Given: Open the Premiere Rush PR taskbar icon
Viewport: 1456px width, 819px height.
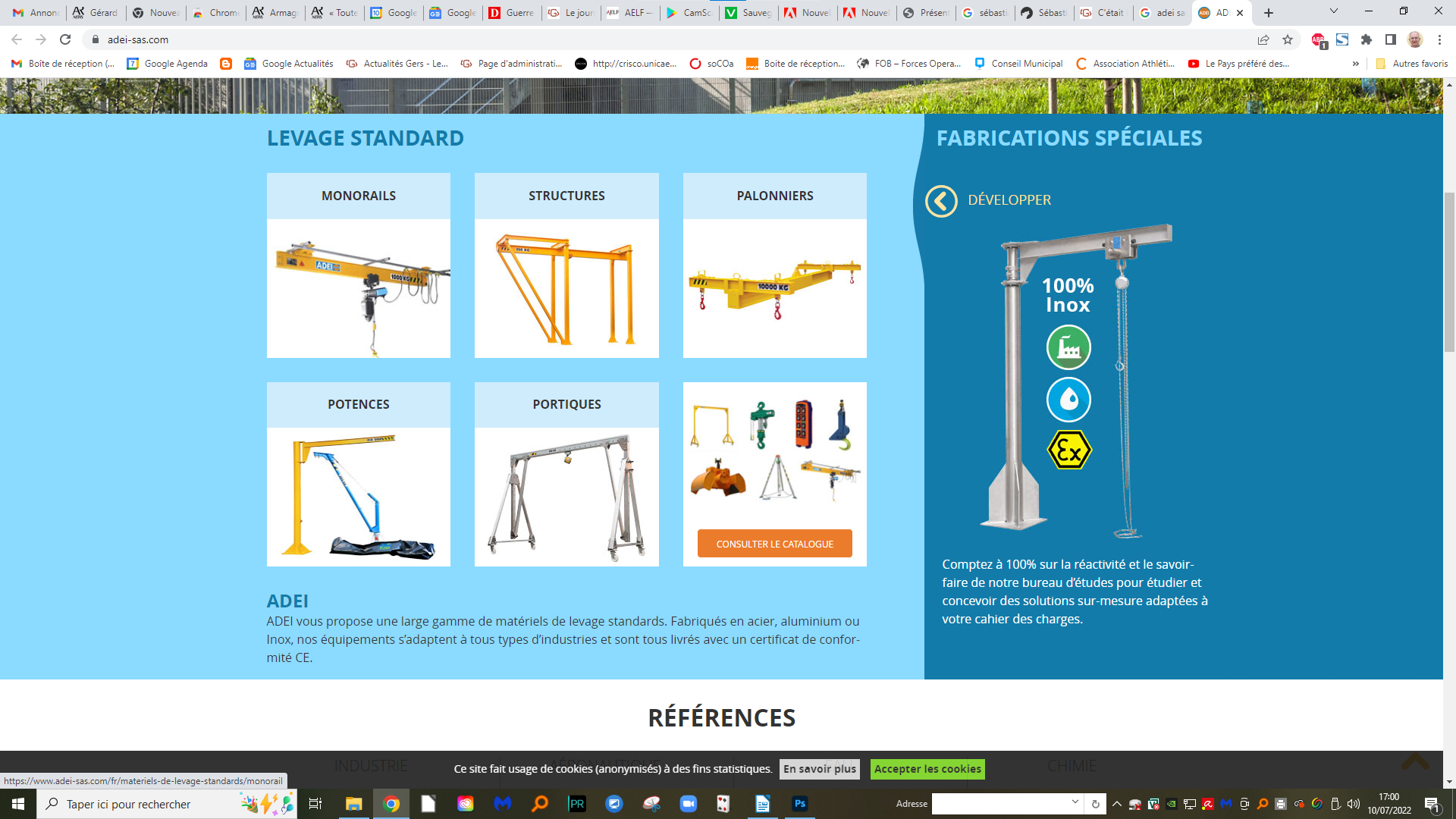Looking at the screenshot, I should pyautogui.click(x=577, y=804).
